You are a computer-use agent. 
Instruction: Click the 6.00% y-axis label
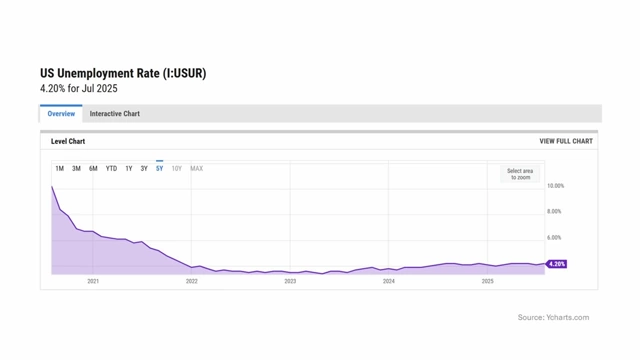(554, 238)
